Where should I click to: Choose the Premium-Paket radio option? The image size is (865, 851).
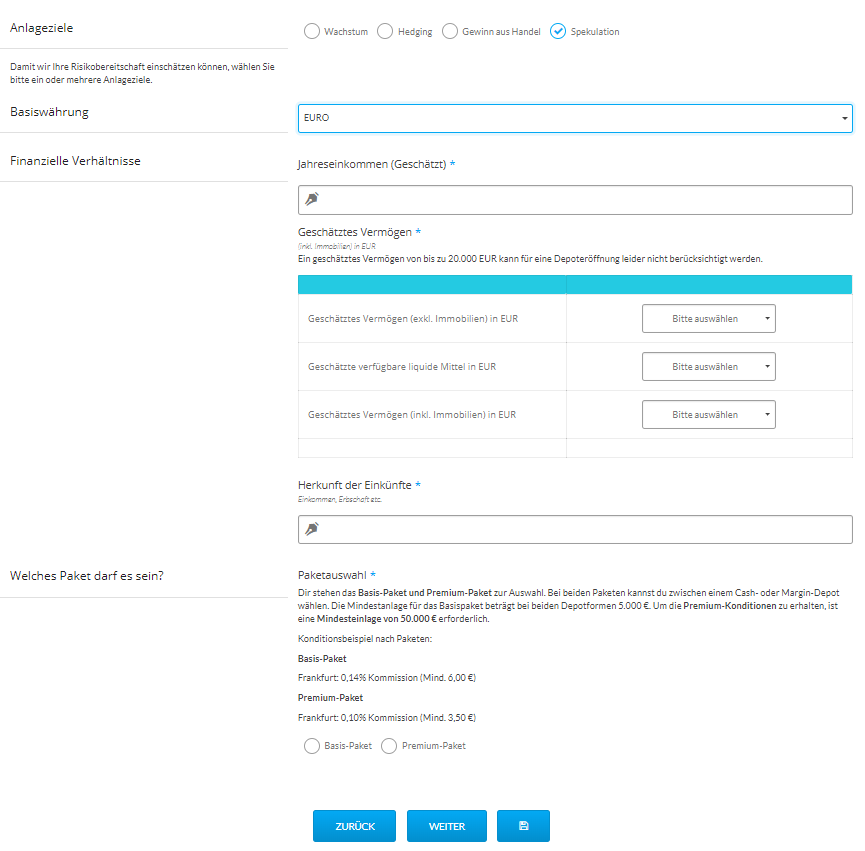pos(389,746)
